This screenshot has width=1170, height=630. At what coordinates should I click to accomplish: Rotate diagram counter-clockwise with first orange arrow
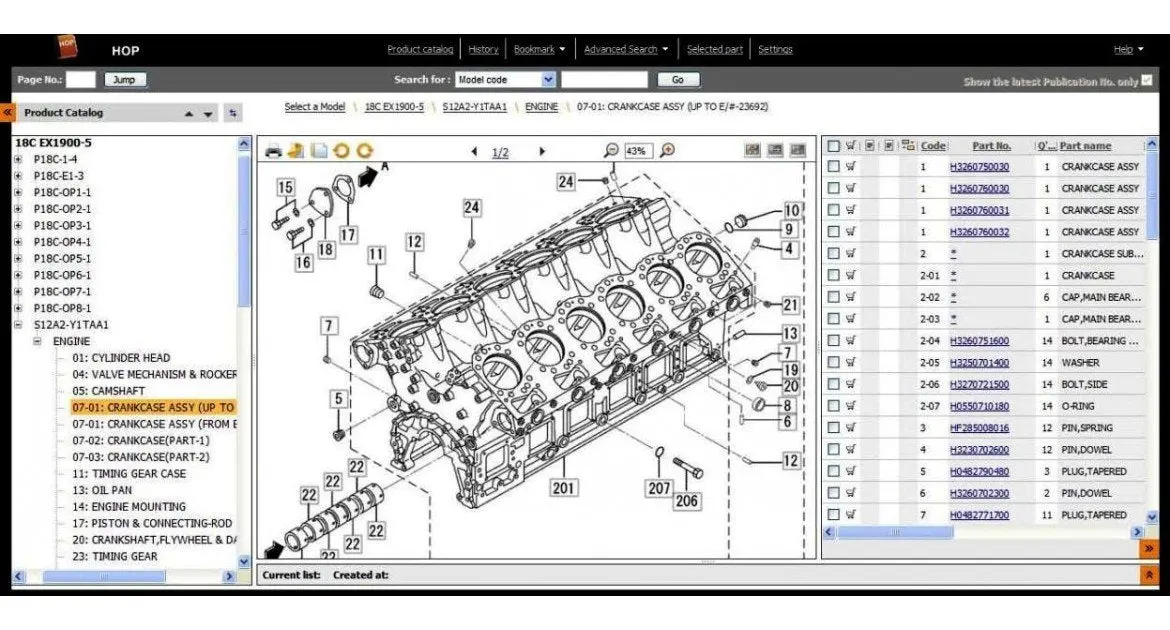click(x=342, y=151)
